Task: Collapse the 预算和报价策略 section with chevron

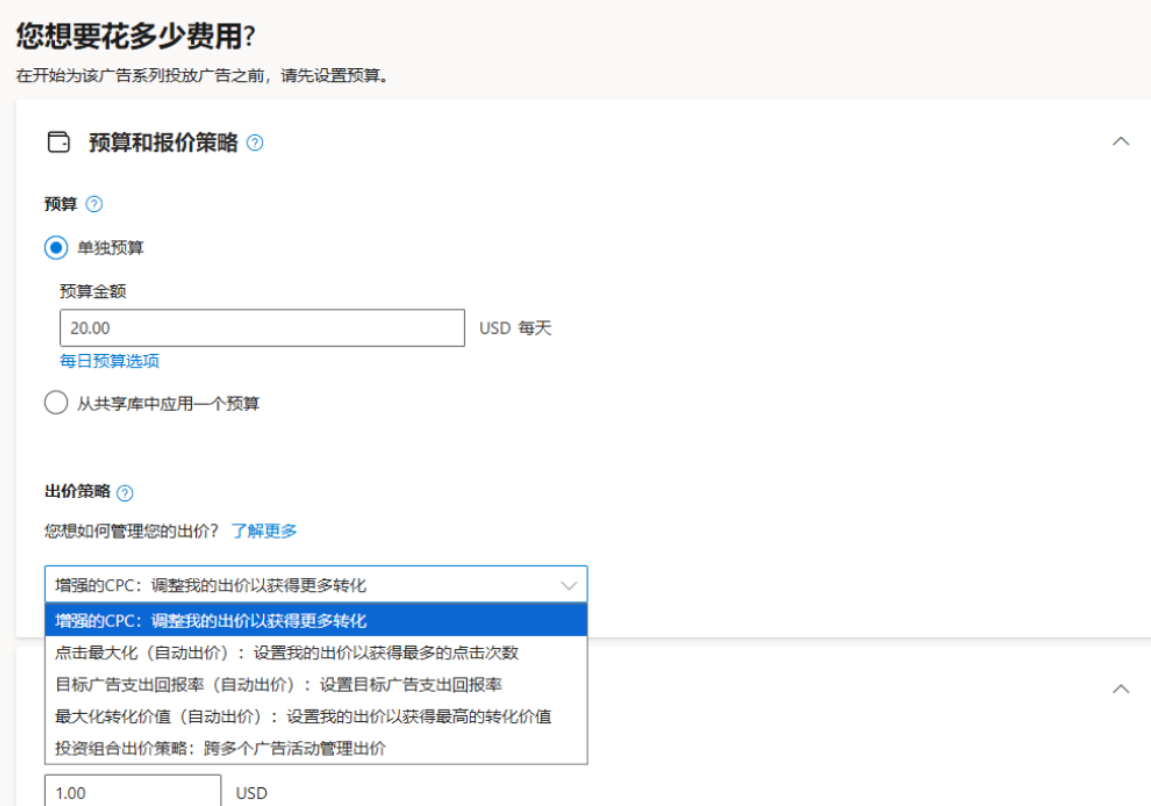Action: 1120,141
